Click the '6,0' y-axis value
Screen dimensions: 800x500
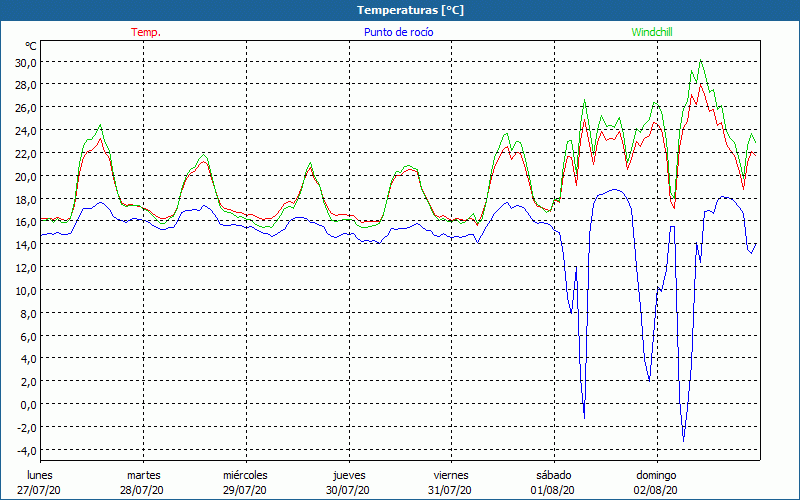(x=28, y=336)
